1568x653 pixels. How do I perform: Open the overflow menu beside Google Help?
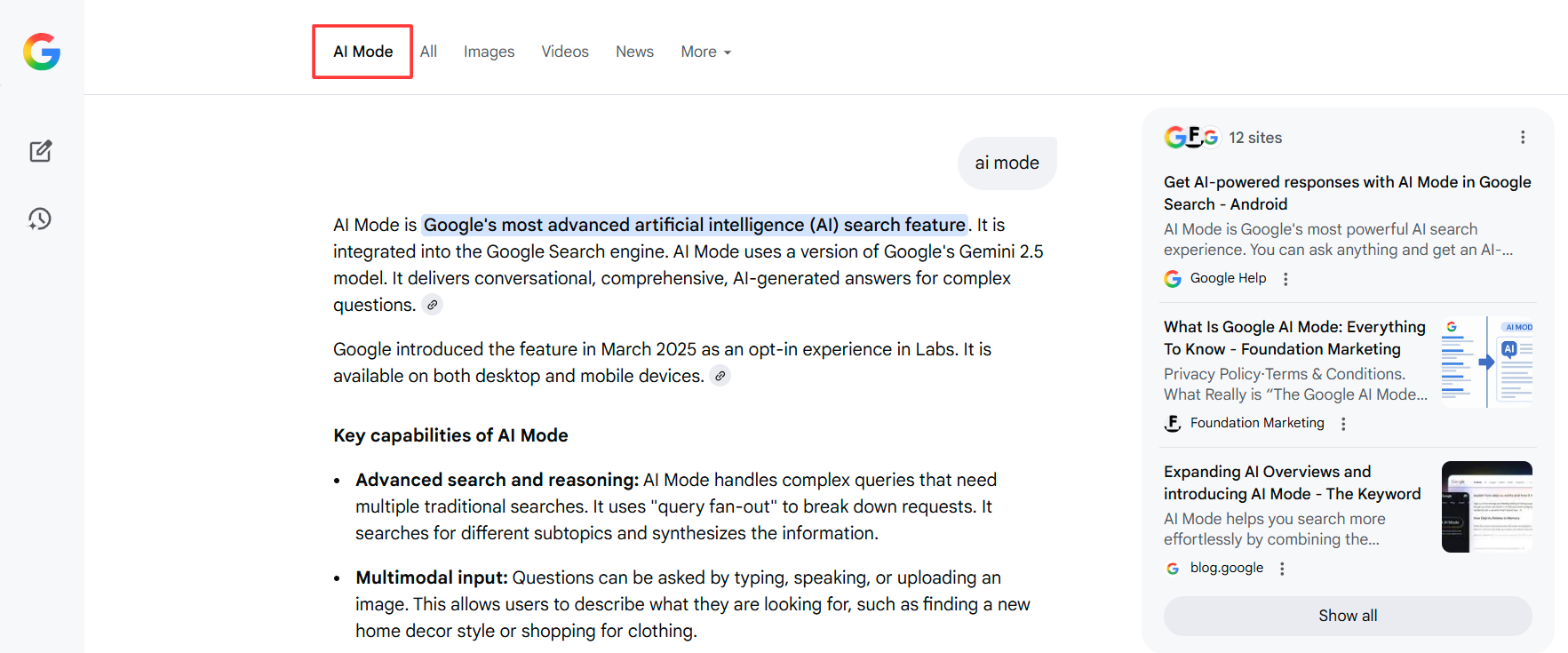(x=1285, y=278)
